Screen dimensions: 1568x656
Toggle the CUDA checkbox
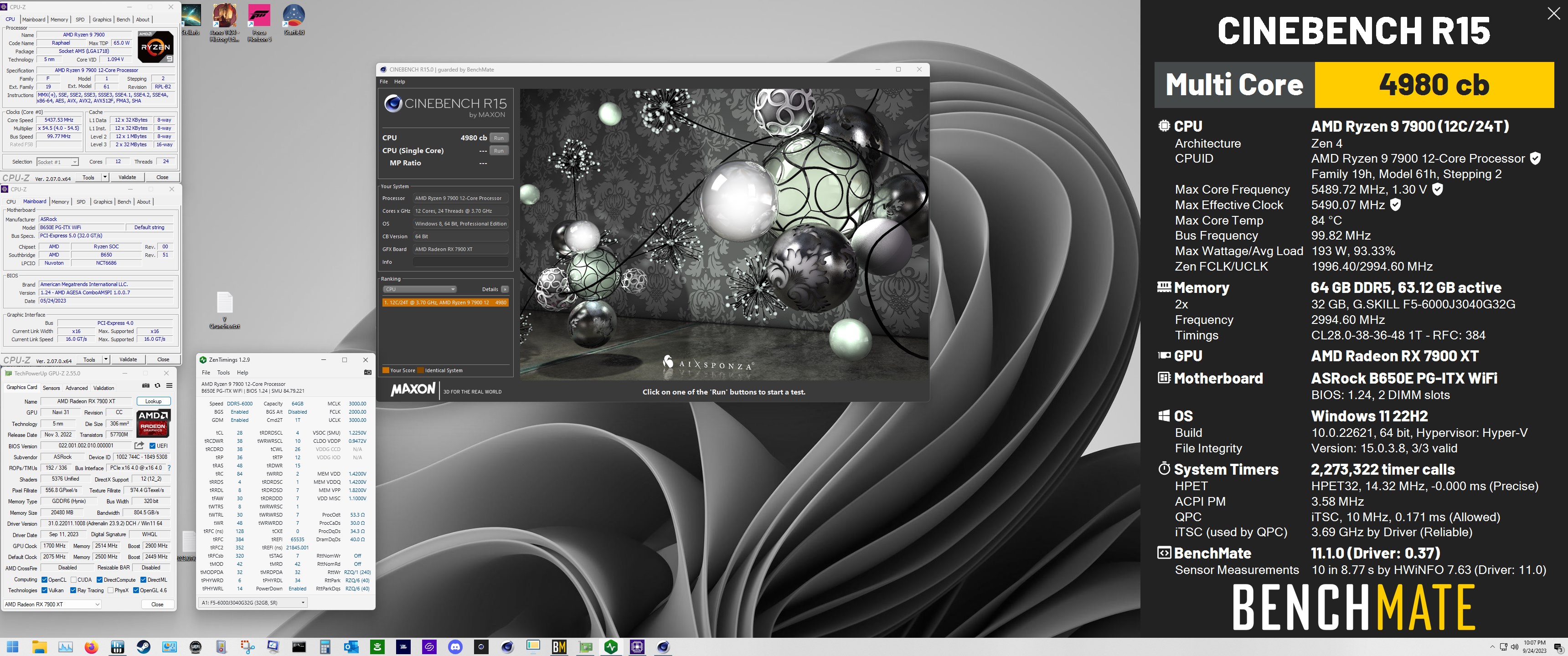coord(74,579)
